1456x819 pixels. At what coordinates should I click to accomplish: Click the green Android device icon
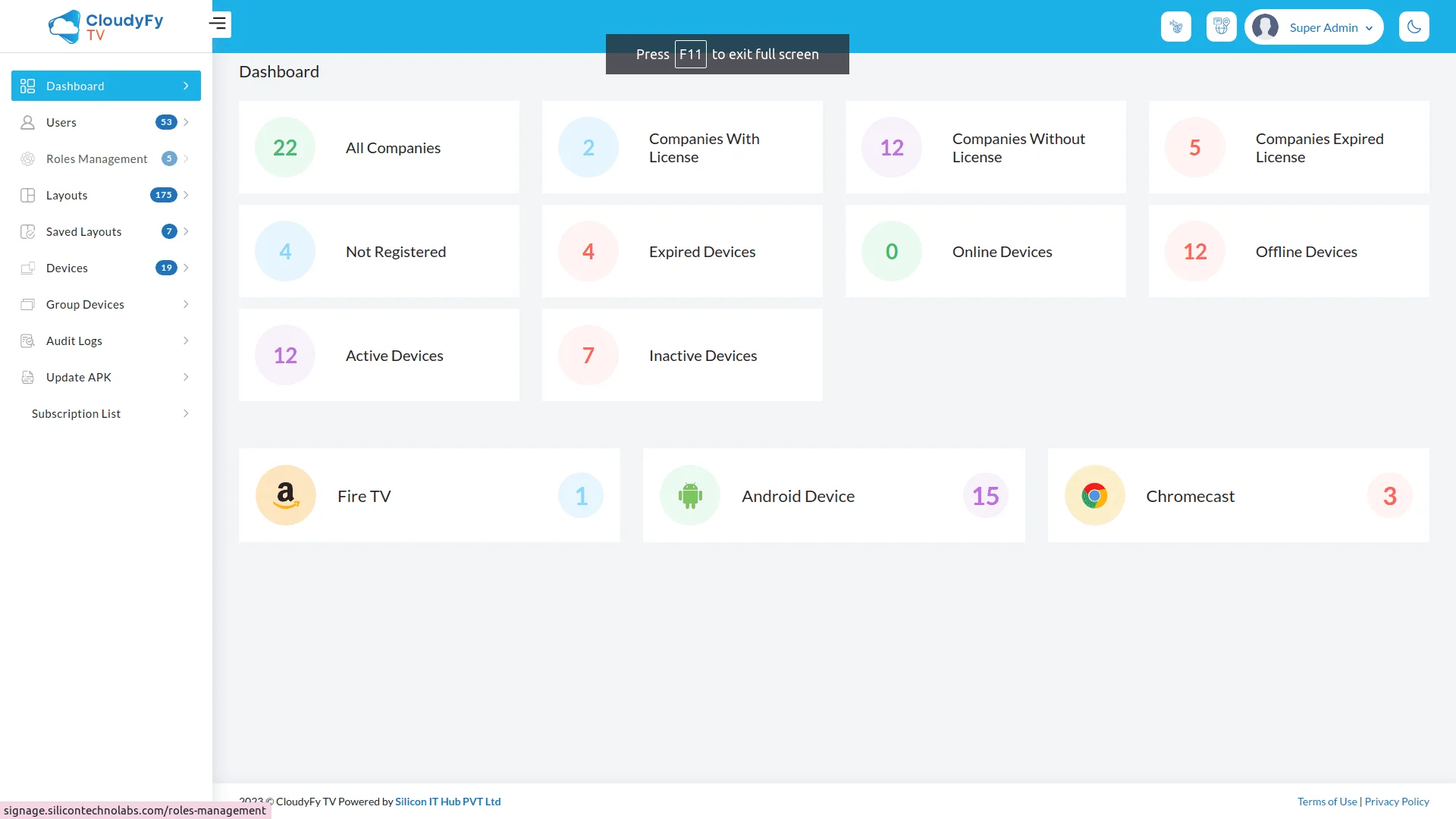click(689, 495)
